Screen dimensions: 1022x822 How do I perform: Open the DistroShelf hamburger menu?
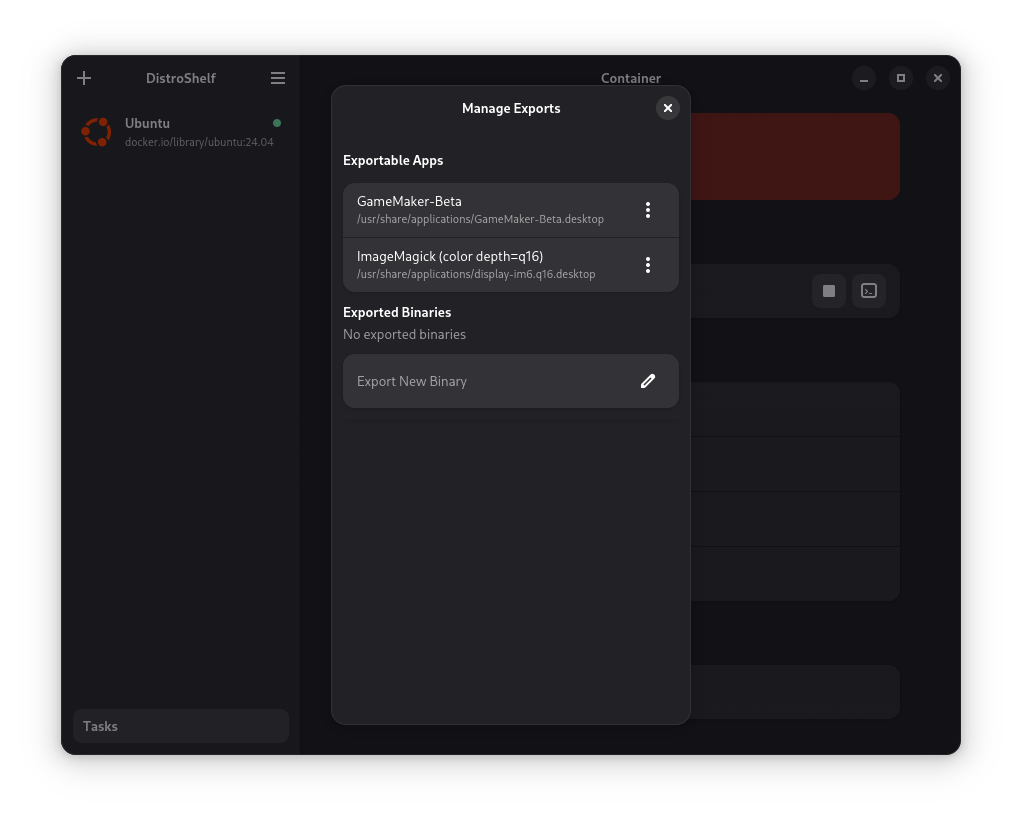pyautogui.click(x=278, y=78)
